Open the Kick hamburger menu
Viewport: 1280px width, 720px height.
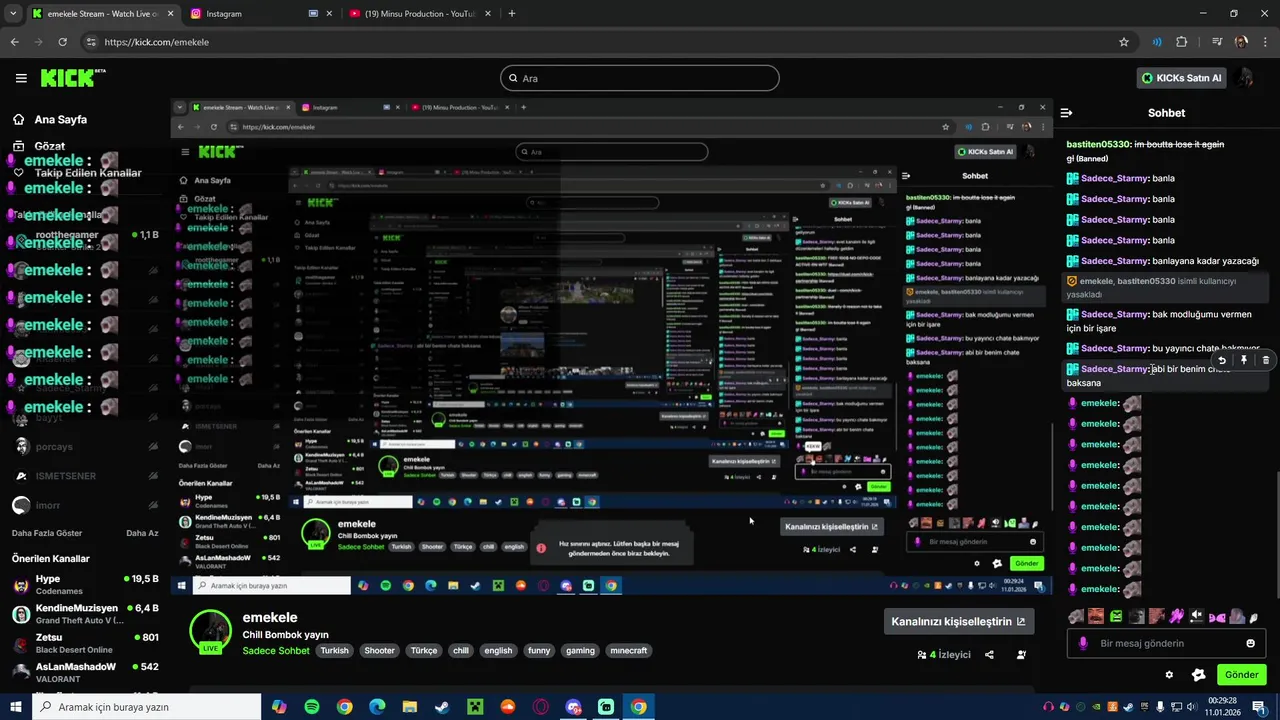(x=21, y=78)
